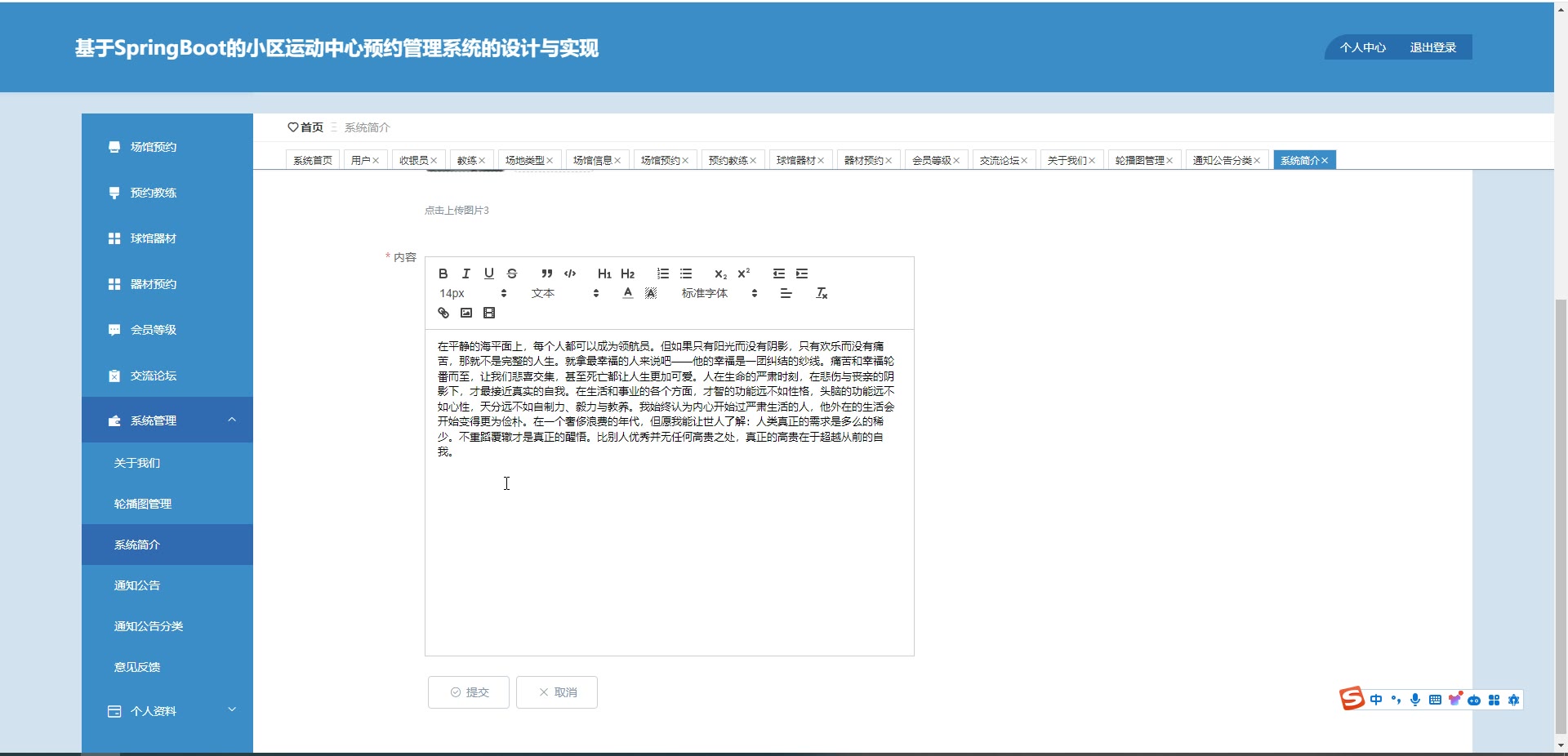Screen dimensions: 1568x756
Task: Switch to the 场地类型 tab
Action: point(524,160)
